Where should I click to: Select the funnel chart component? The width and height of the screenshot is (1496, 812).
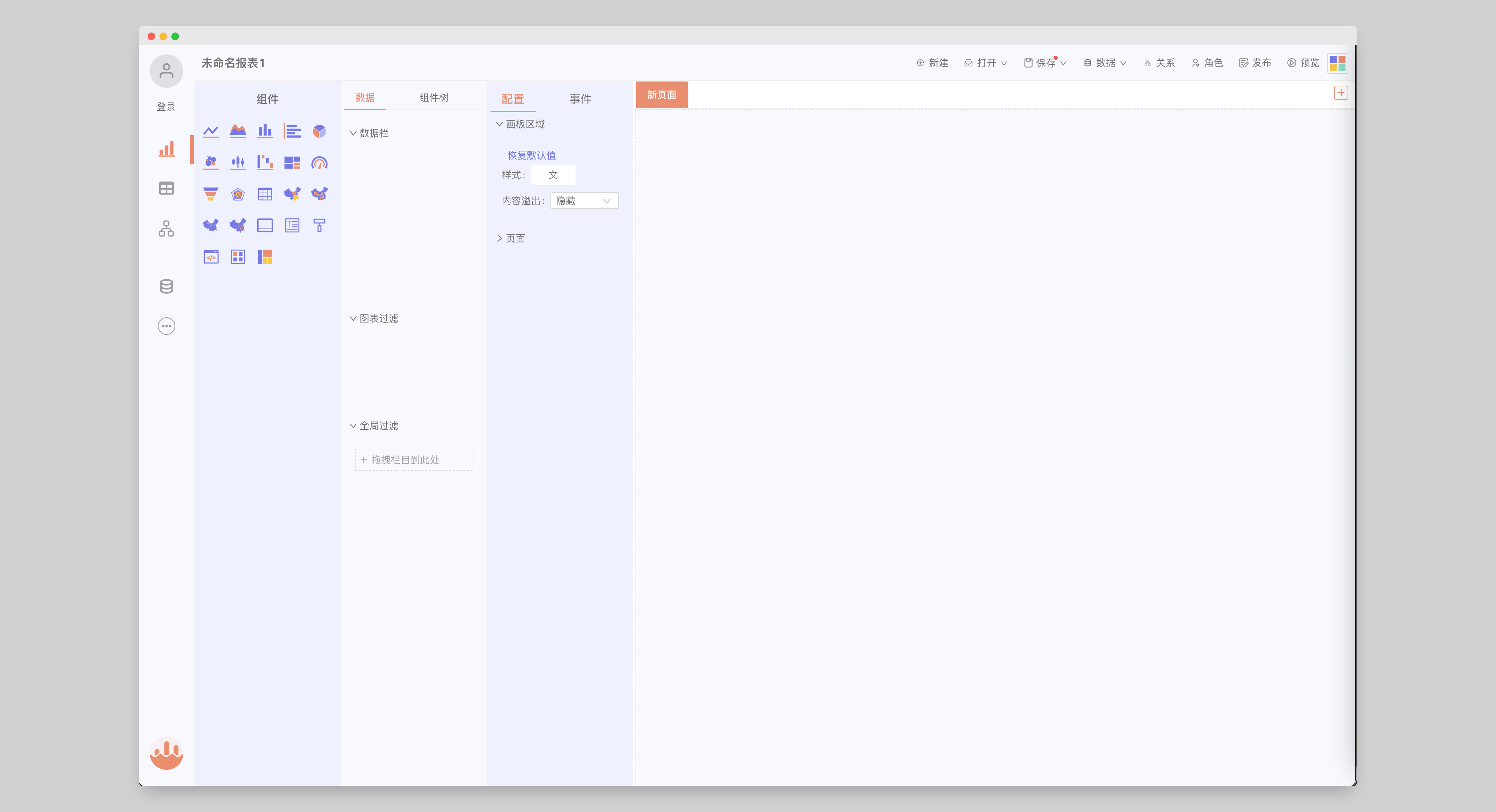pyautogui.click(x=211, y=194)
